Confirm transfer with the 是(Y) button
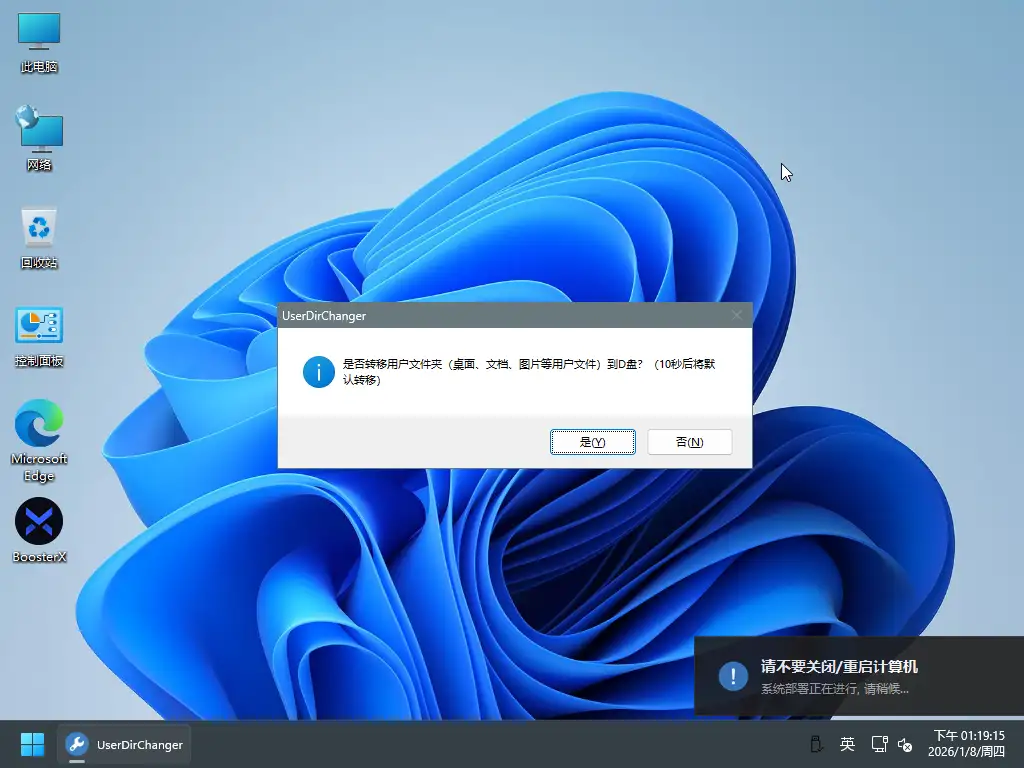Image resolution: width=1024 pixels, height=768 pixels. pos(592,442)
